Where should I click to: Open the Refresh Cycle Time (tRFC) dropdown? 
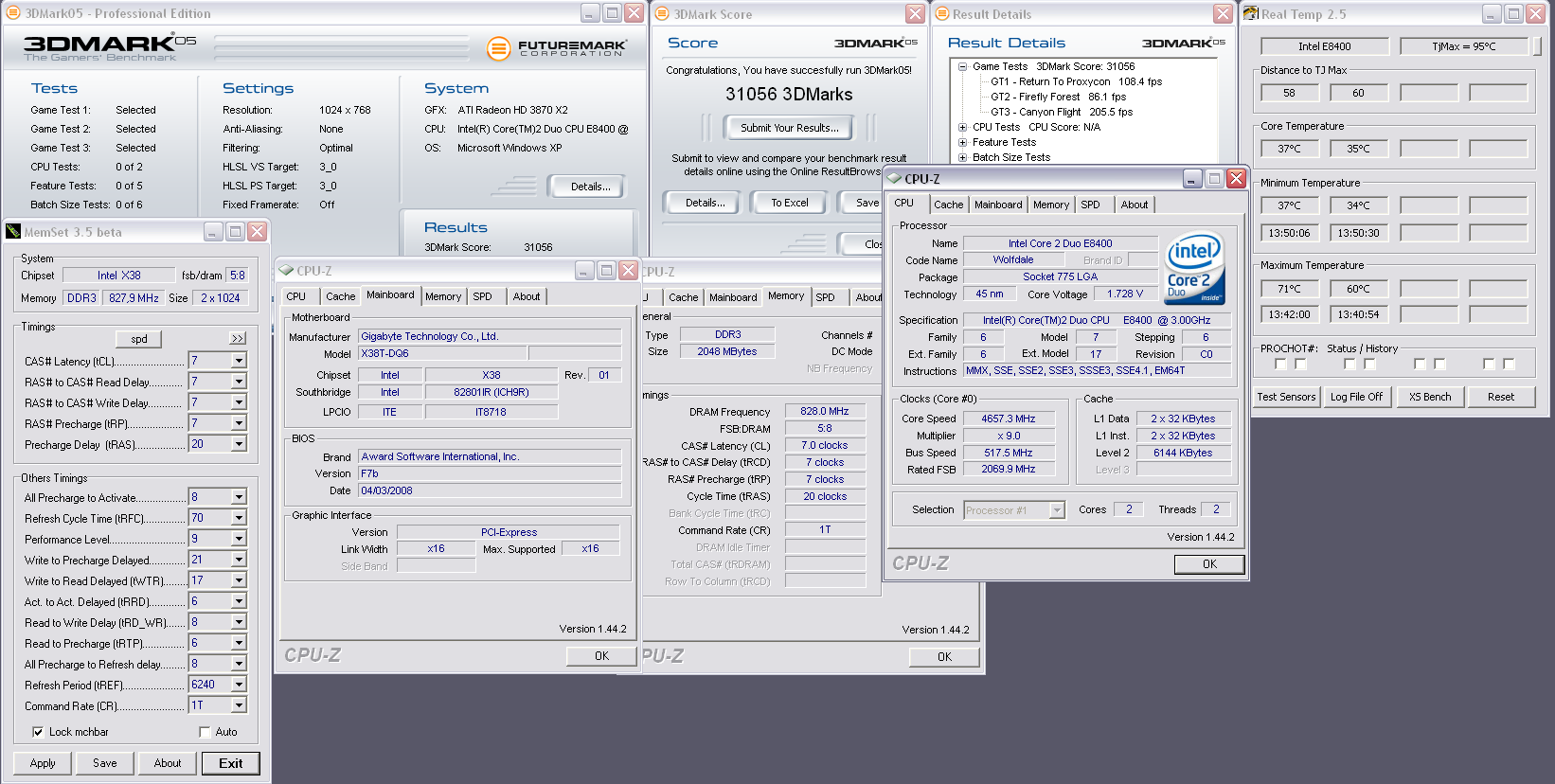239,518
